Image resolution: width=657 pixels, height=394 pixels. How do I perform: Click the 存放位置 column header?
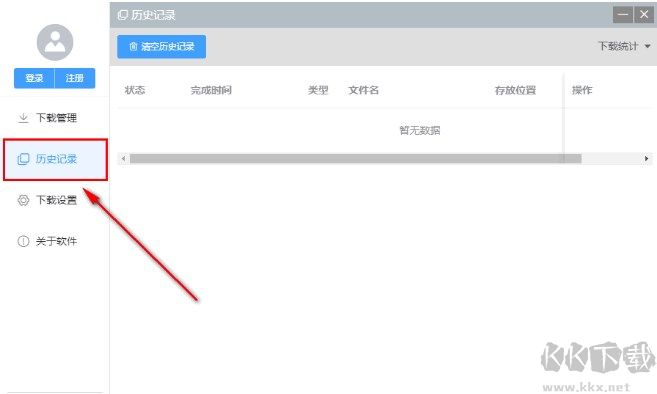[x=515, y=90]
